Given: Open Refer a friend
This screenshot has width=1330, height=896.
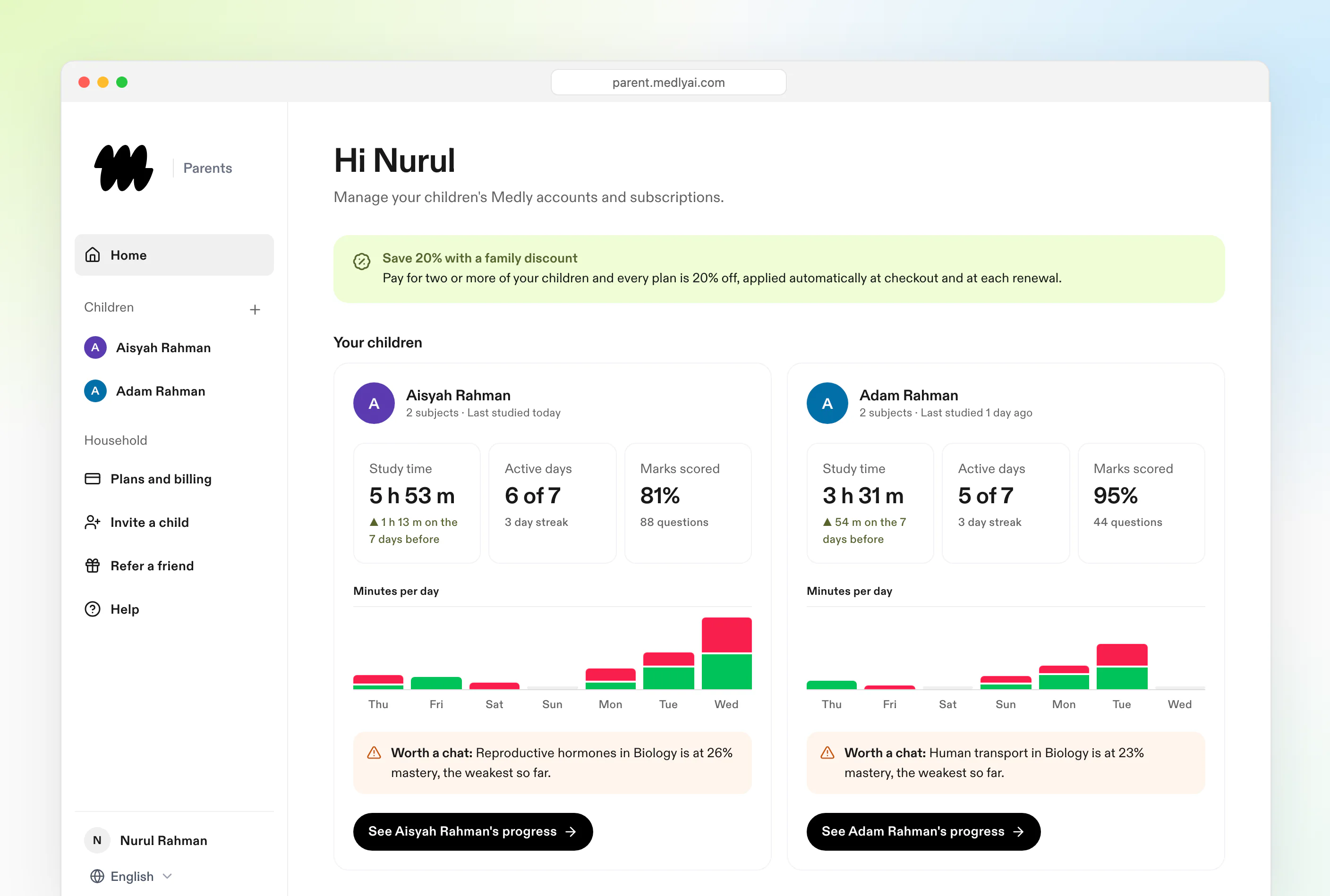Looking at the screenshot, I should (x=174, y=566).
